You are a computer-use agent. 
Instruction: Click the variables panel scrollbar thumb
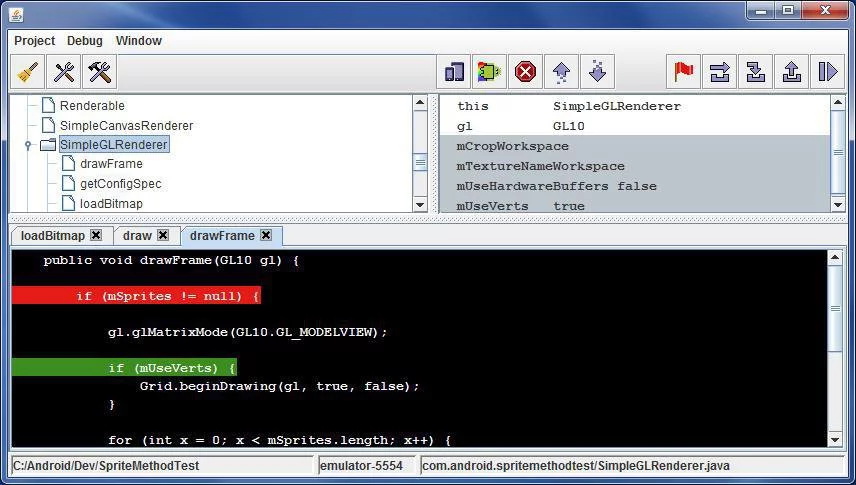point(838,152)
